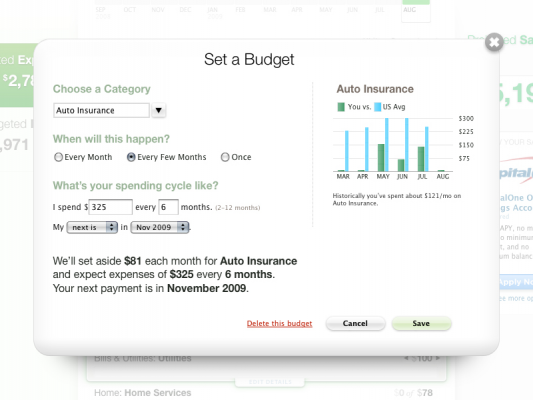This screenshot has height=400, width=533.
Task: Close the Set a Budget dialog
Action: tap(494, 42)
